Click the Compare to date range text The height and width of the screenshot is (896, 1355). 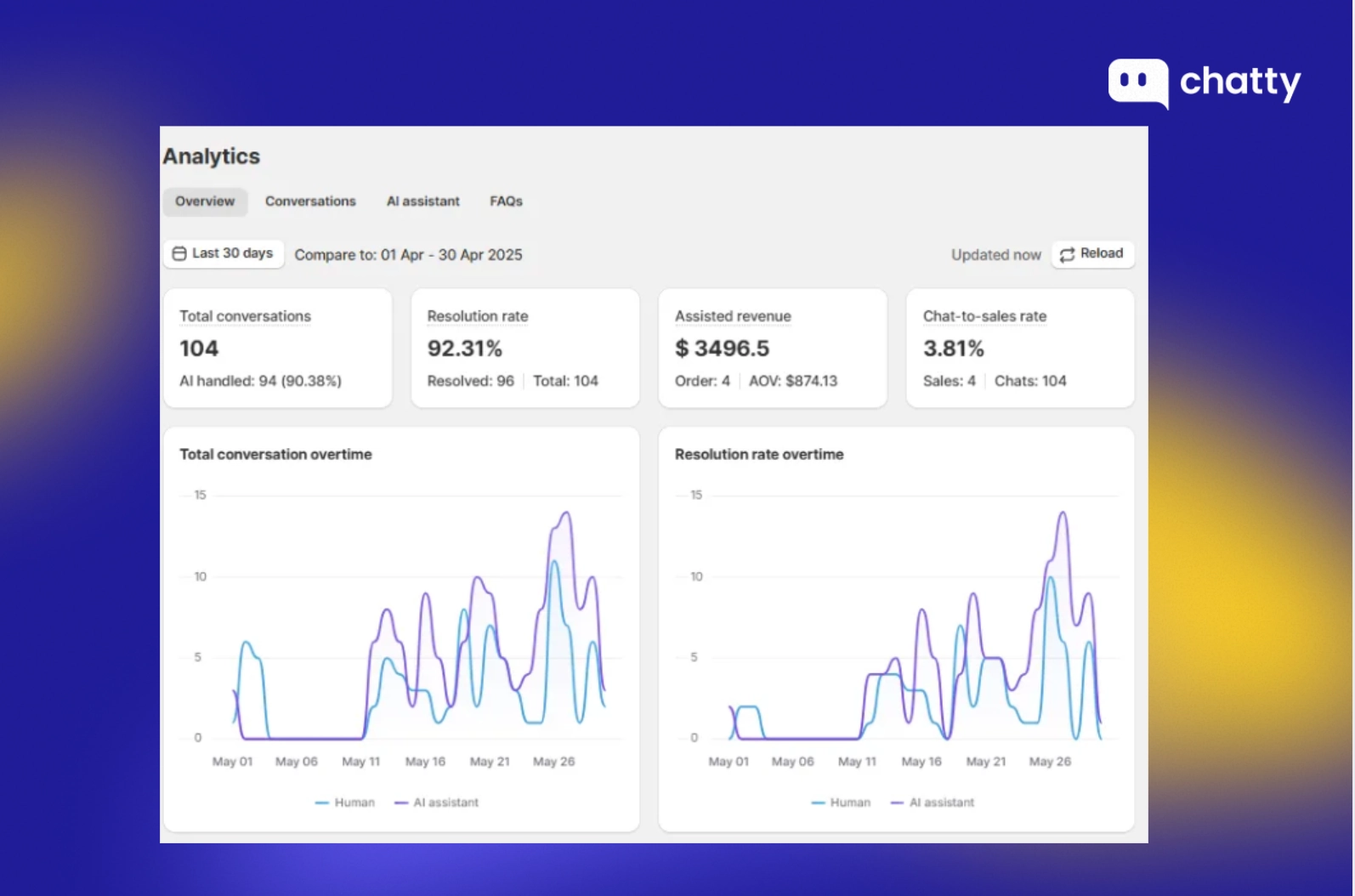(408, 255)
